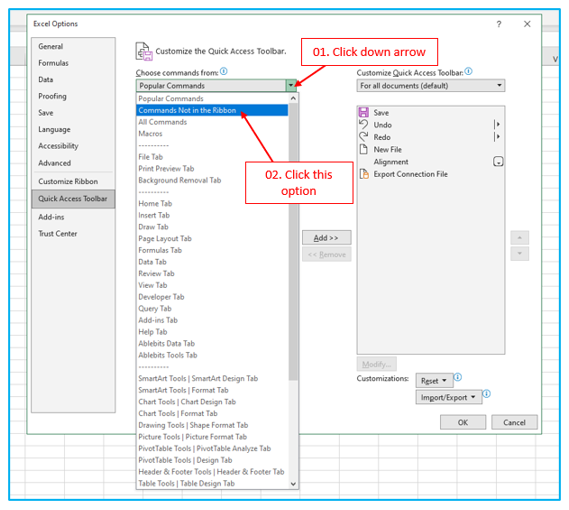Click the Cancel button

point(514,423)
